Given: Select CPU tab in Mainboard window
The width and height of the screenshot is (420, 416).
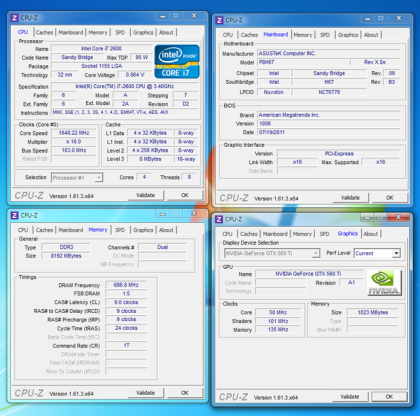Looking at the screenshot, I should (x=228, y=35).
